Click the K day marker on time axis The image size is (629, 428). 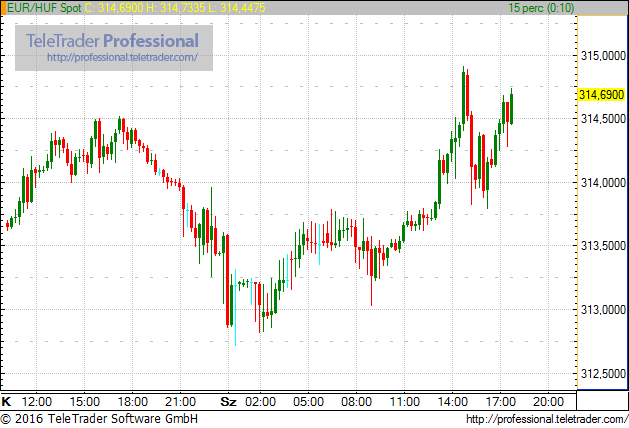point(6,402)
